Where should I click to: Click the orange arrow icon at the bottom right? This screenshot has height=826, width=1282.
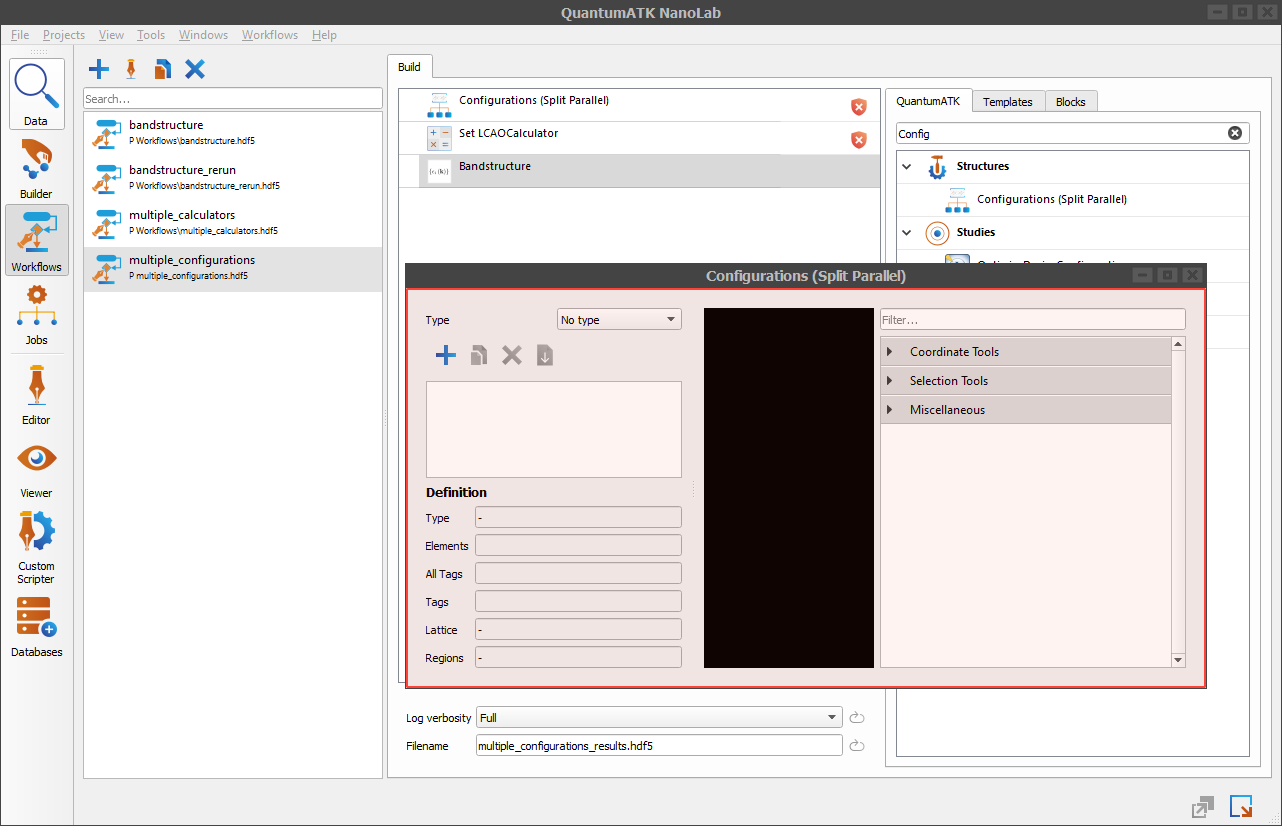pos(1241,807)
